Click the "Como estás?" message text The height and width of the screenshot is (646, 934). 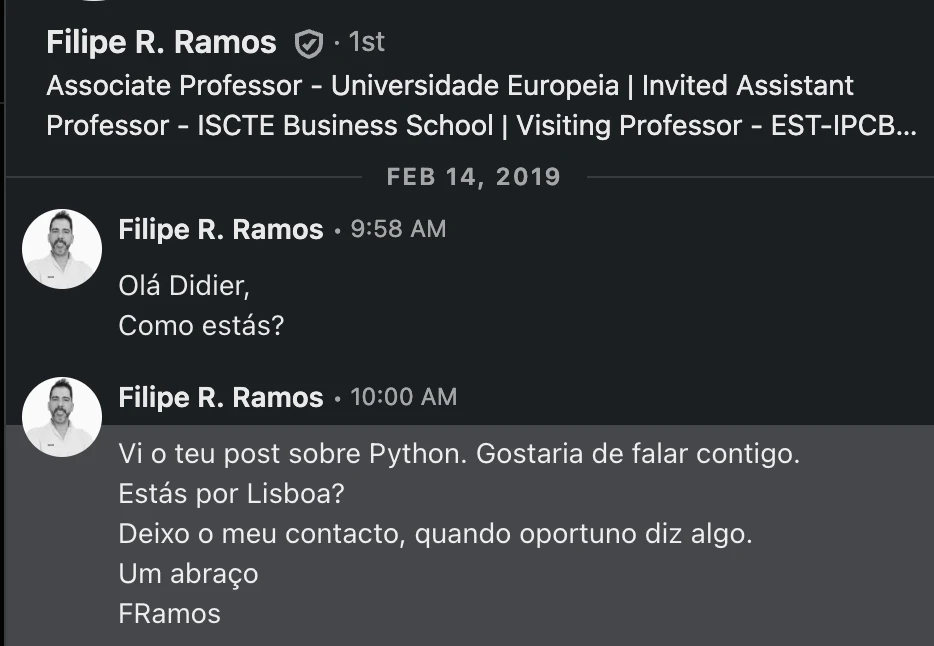(x=201, y=326)
